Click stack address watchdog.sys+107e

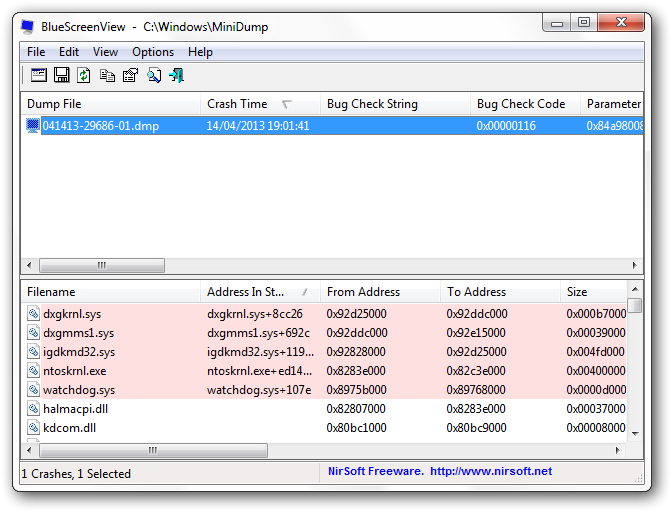[259, 389]
